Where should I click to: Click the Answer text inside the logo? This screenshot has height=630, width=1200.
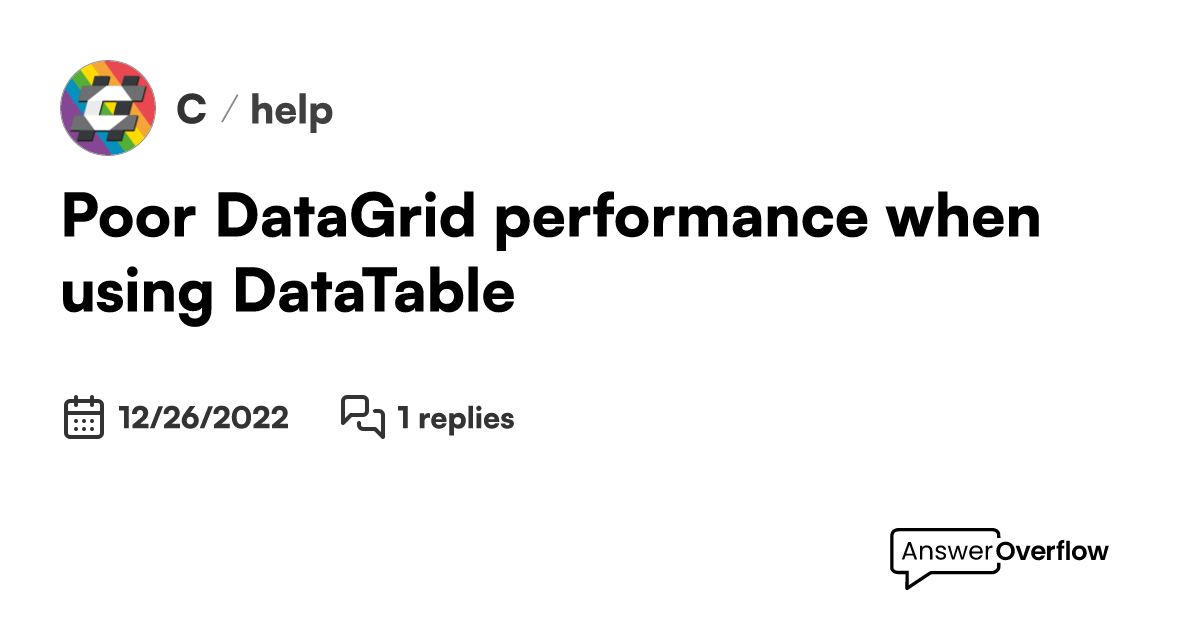click(x=947, y=551)
